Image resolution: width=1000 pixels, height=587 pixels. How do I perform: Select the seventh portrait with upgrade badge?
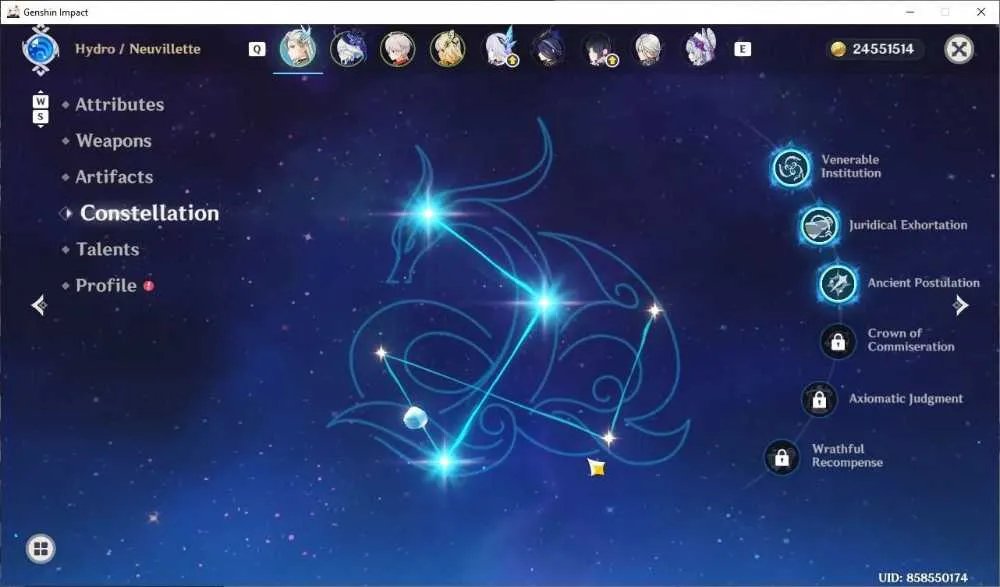[599, 49]
